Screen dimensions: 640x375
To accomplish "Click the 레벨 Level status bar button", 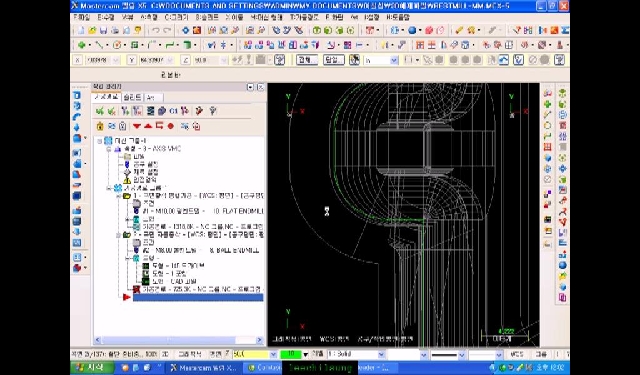I will pos(319,354).
